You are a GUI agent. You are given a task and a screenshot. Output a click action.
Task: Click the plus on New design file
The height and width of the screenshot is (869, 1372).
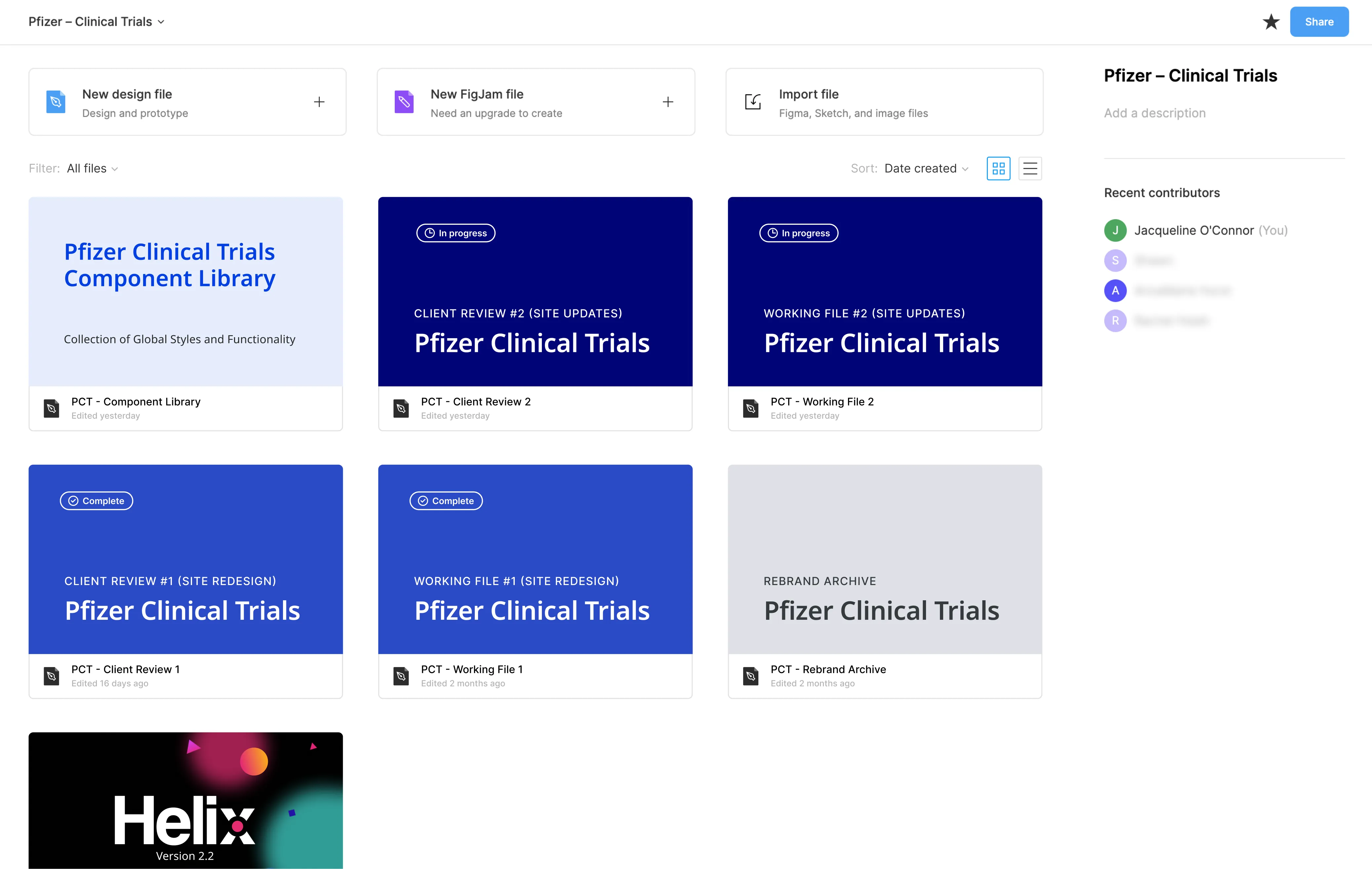[x=319, y=102]
